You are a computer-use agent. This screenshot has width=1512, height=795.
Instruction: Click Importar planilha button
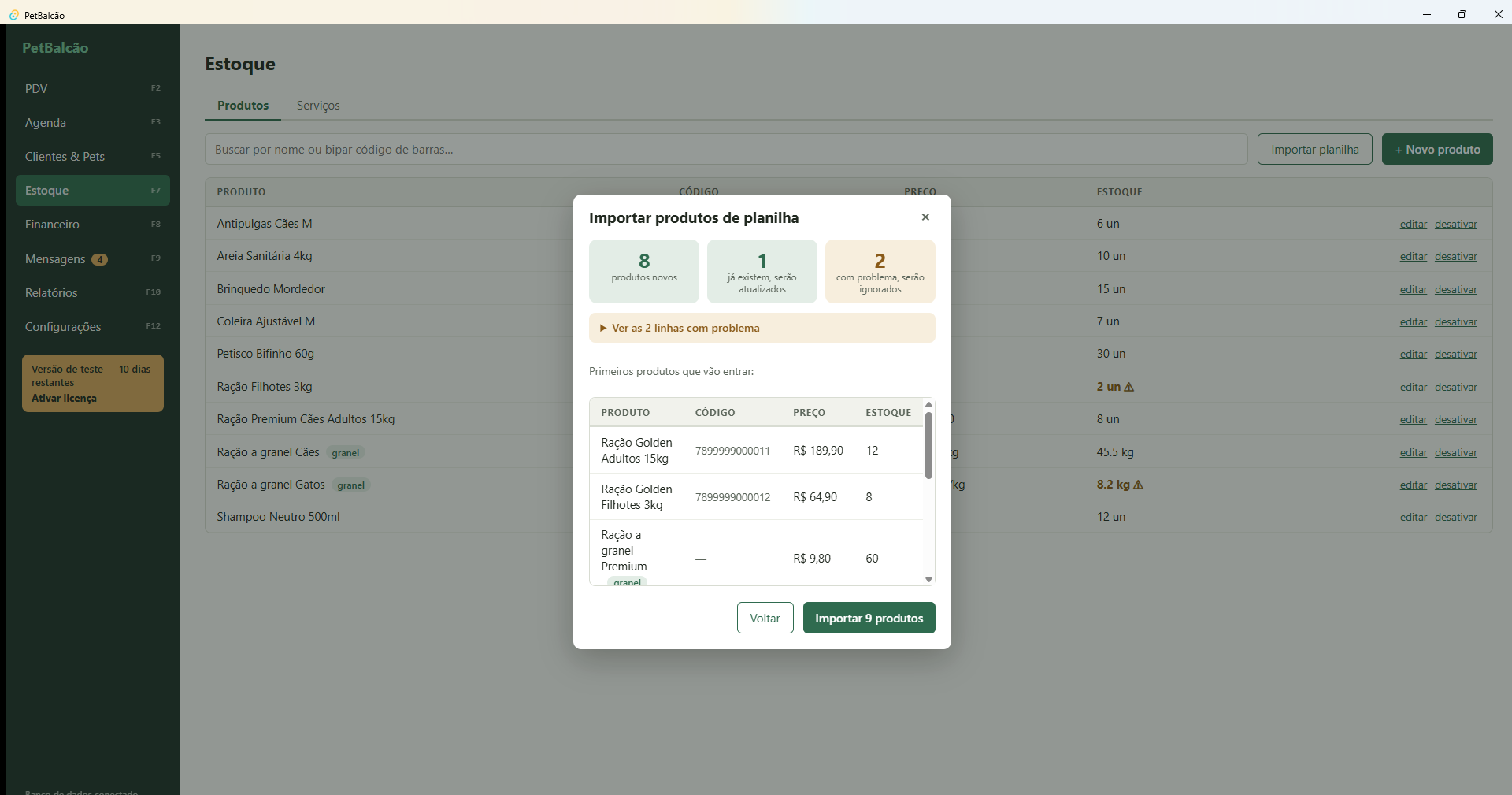coord(1315,149)
